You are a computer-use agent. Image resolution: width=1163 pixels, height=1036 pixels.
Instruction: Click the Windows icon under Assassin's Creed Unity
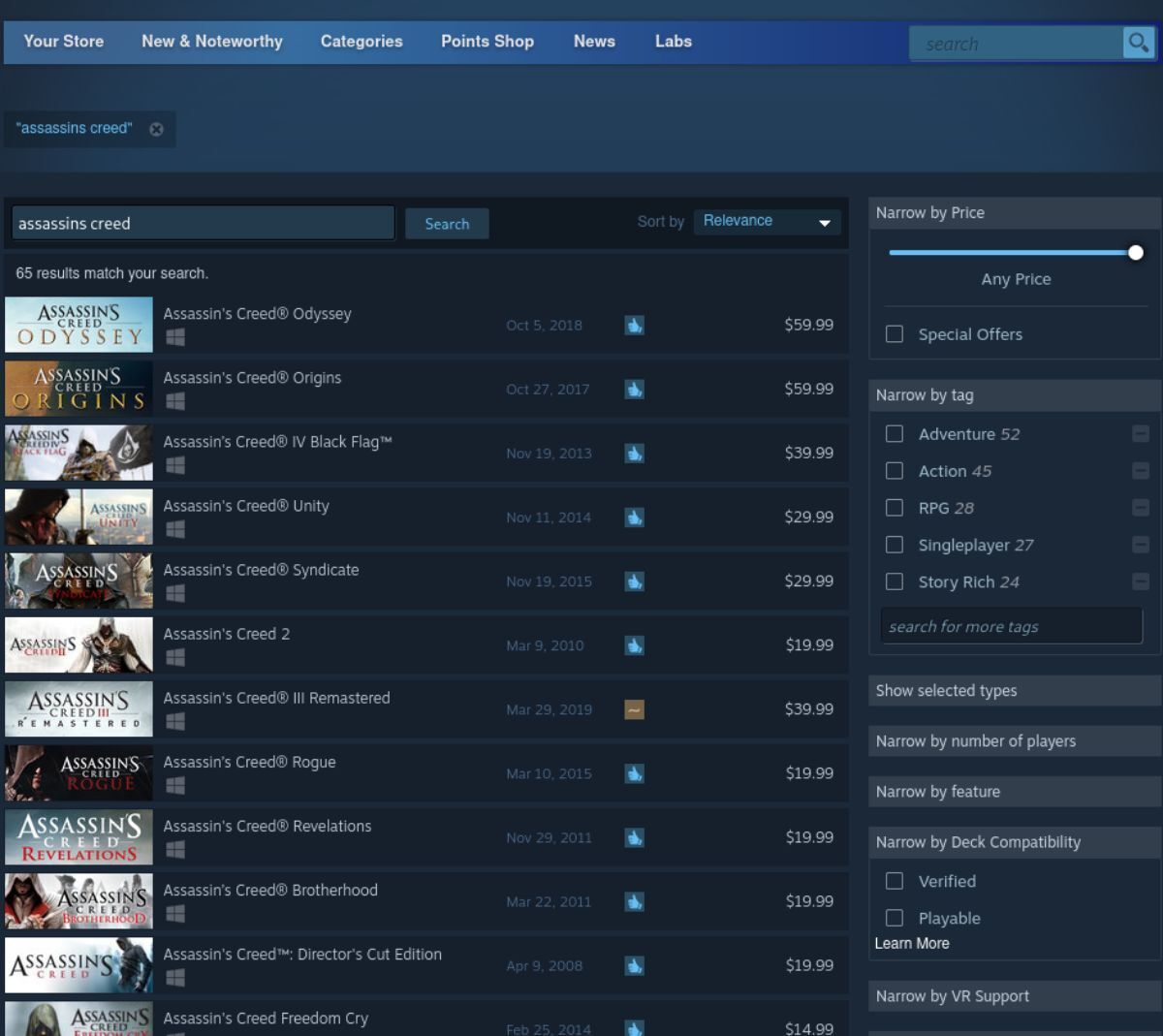click(x=174, y=529)
